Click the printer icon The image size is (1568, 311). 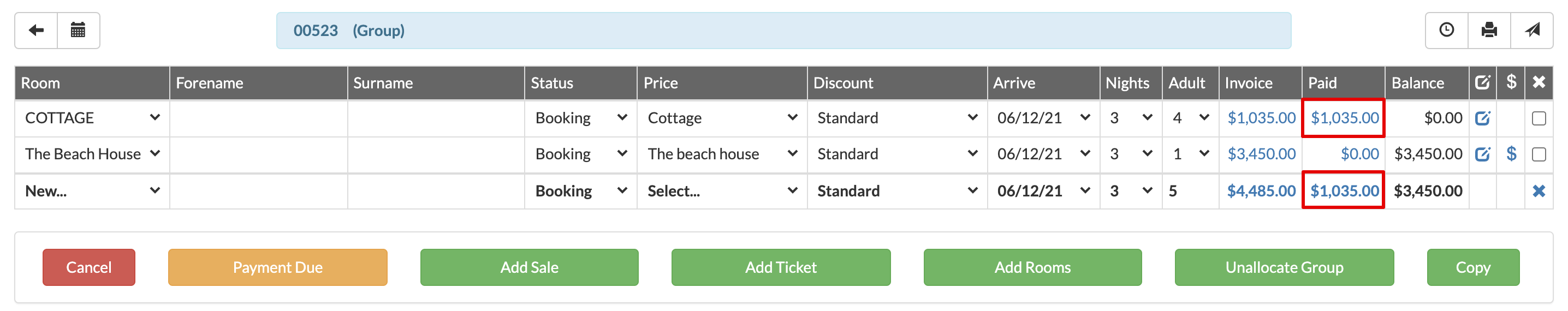click(1489, 30)
